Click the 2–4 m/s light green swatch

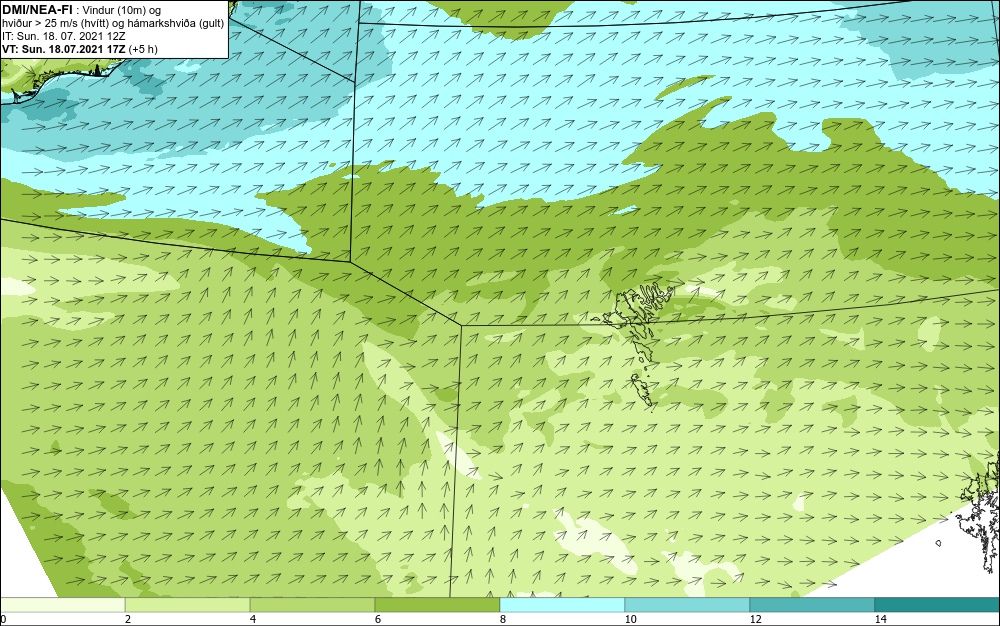188,605
